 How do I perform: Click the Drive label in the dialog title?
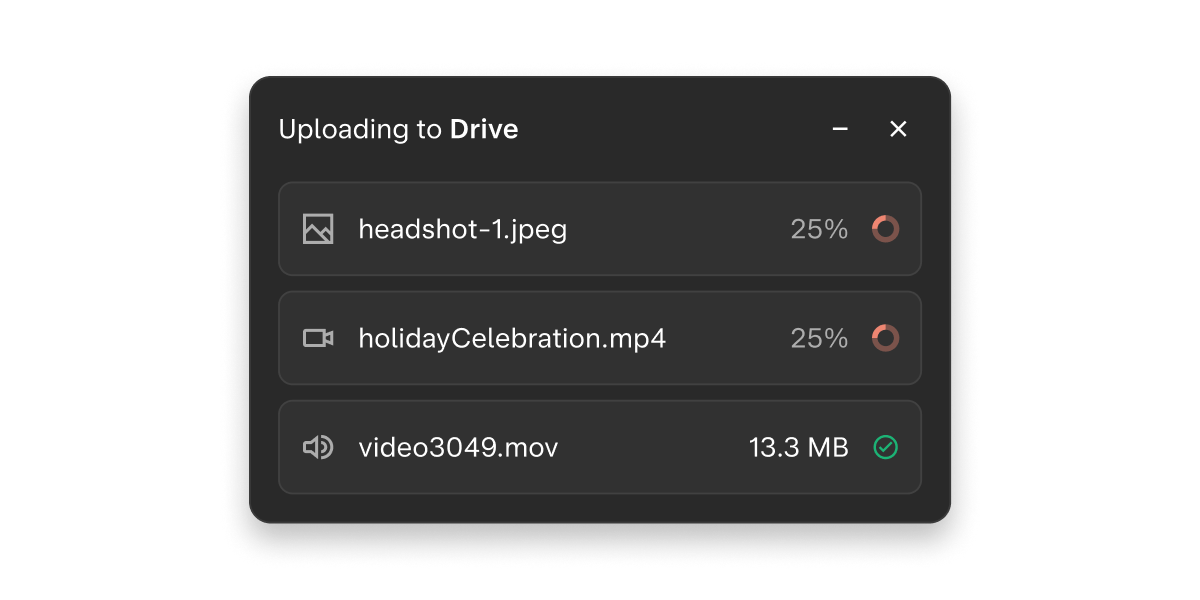[485, 129]
